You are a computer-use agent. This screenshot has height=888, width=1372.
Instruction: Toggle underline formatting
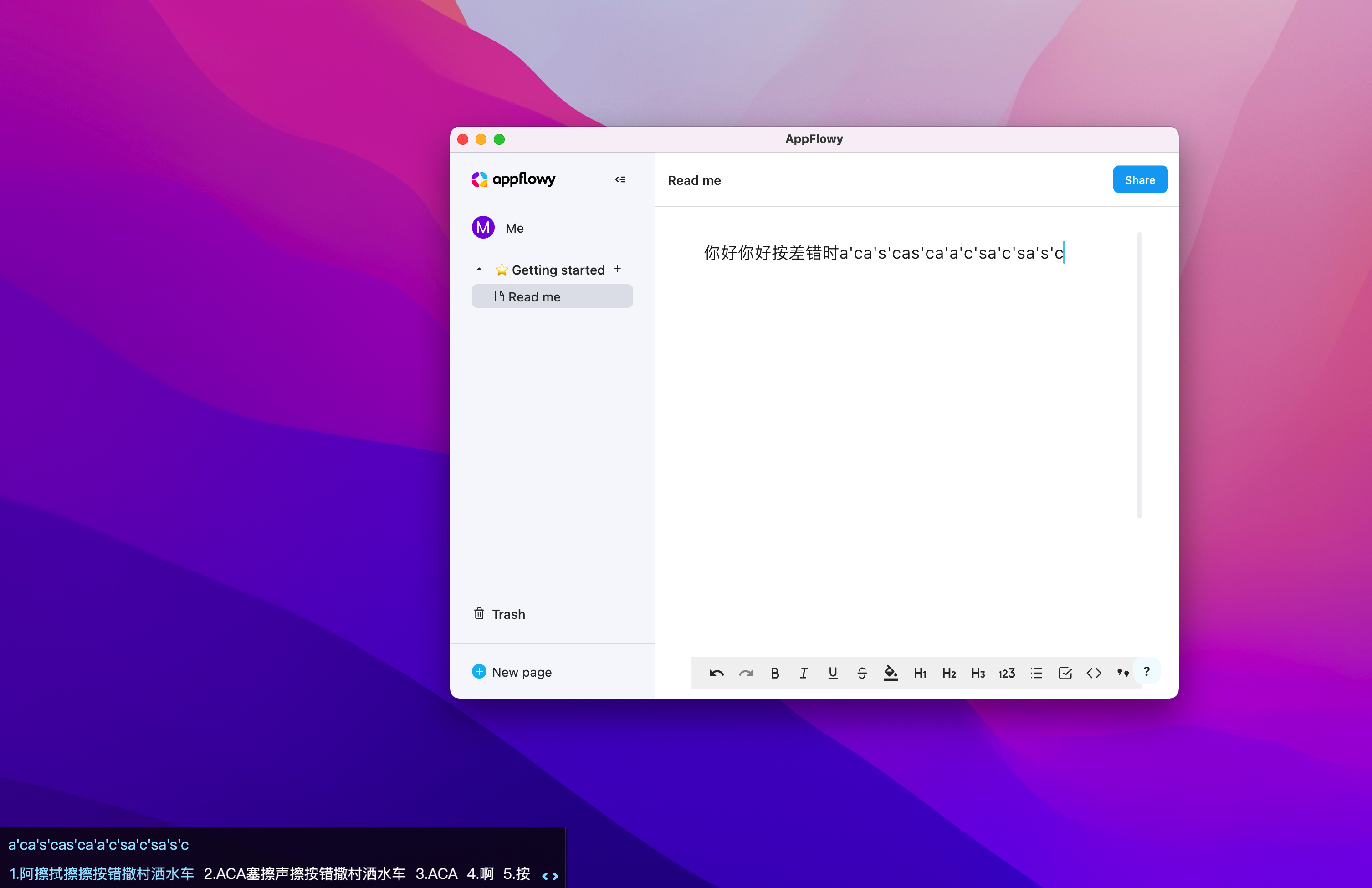(832, 673)
